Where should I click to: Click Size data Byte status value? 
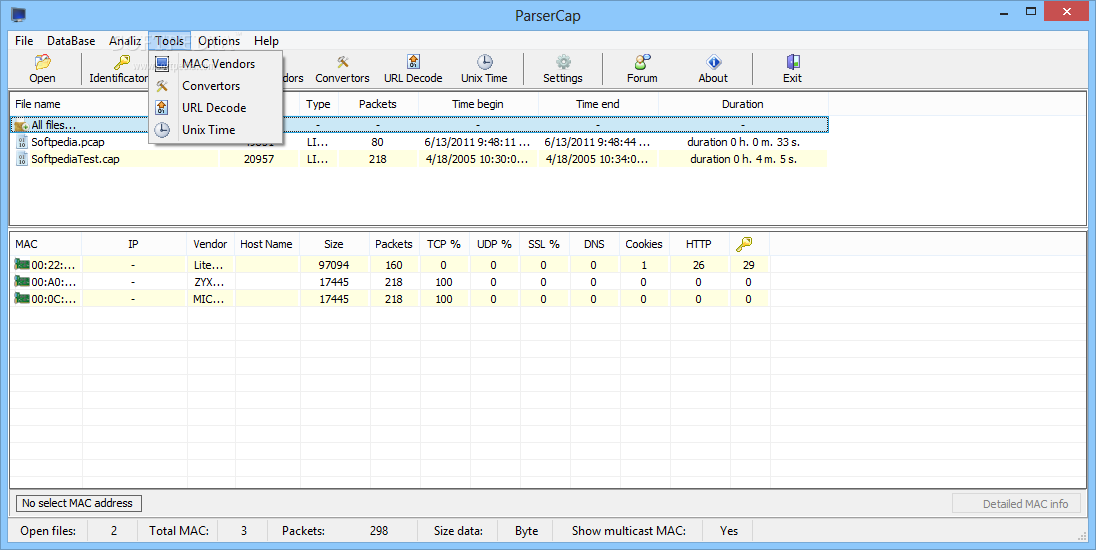pos(526,531)
